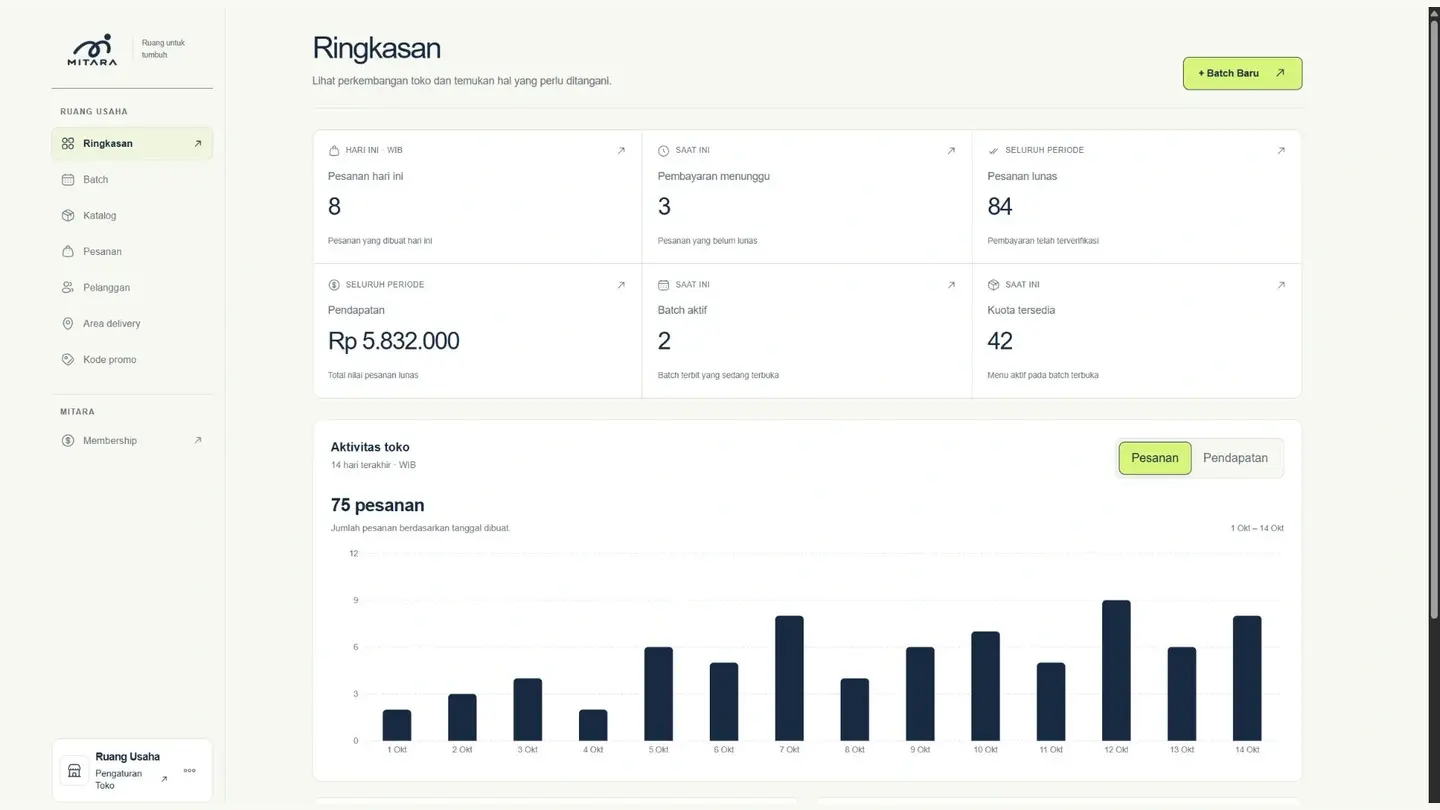The width and height of the screenshot is (1440, 810).
Task: Click arrow icon beside Membership
Action: (198, 441)
